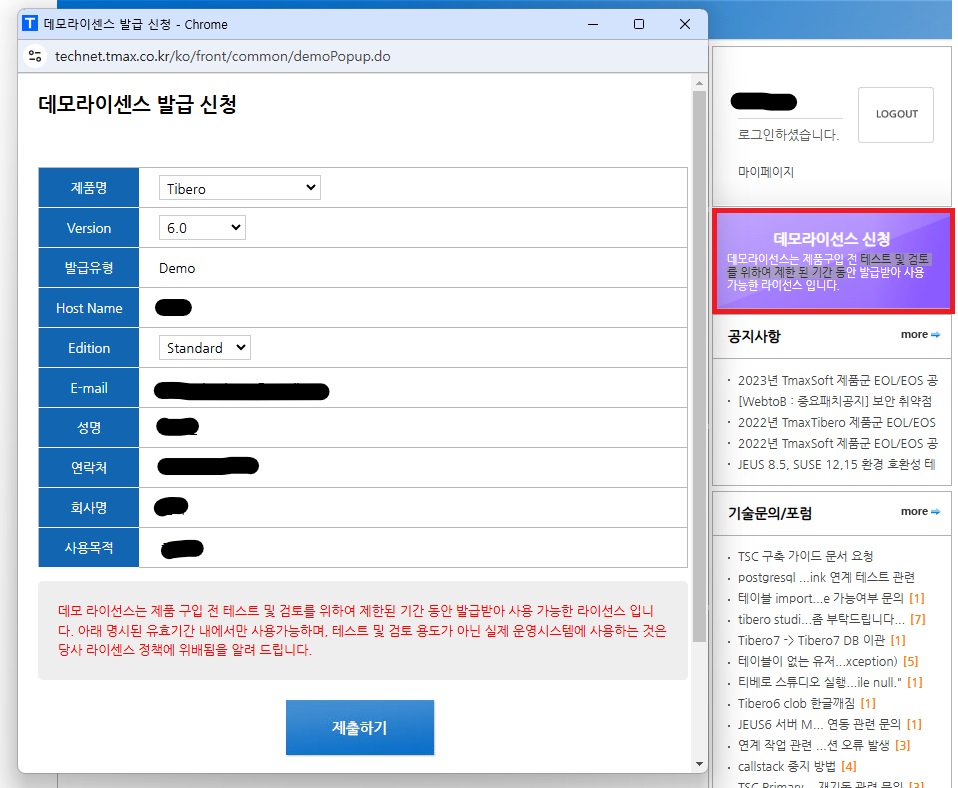The image size is (958, 788).
Task: Open forum post TSC 구축 가이드 문서 요청
Action: (x=805, y=556)
